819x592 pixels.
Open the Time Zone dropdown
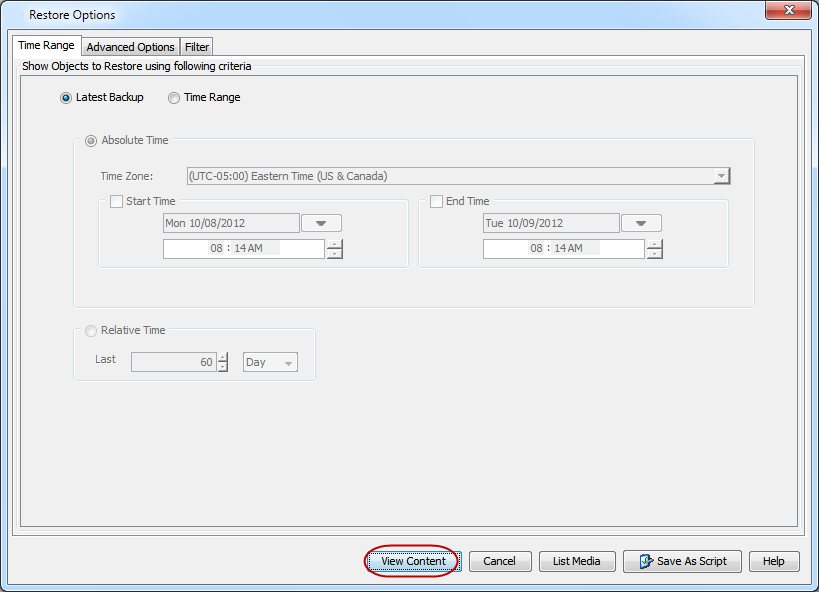[x=721, y=176]
